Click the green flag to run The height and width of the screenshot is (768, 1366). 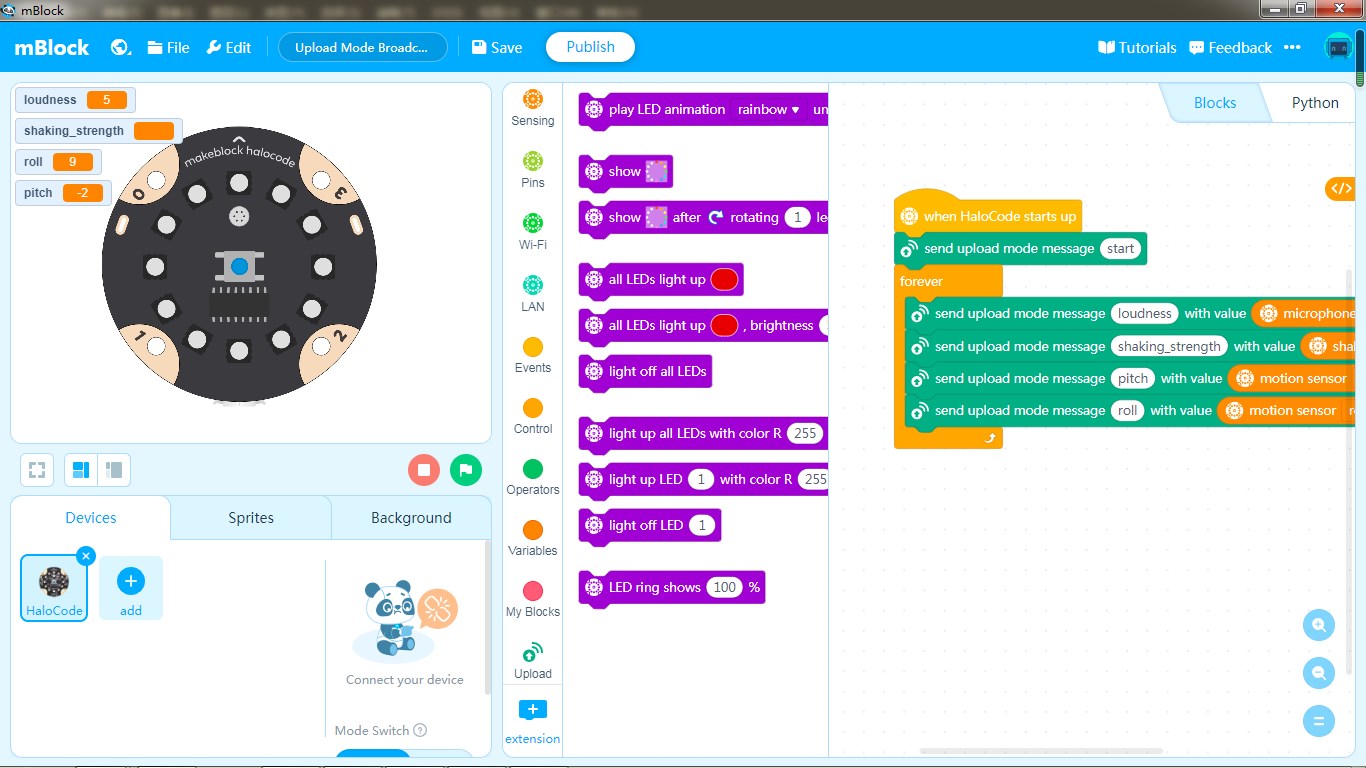(466, 470)
